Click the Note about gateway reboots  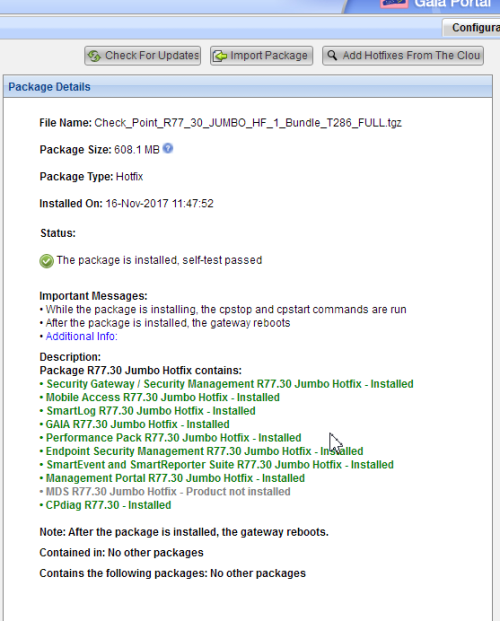[x=184, y=532]
